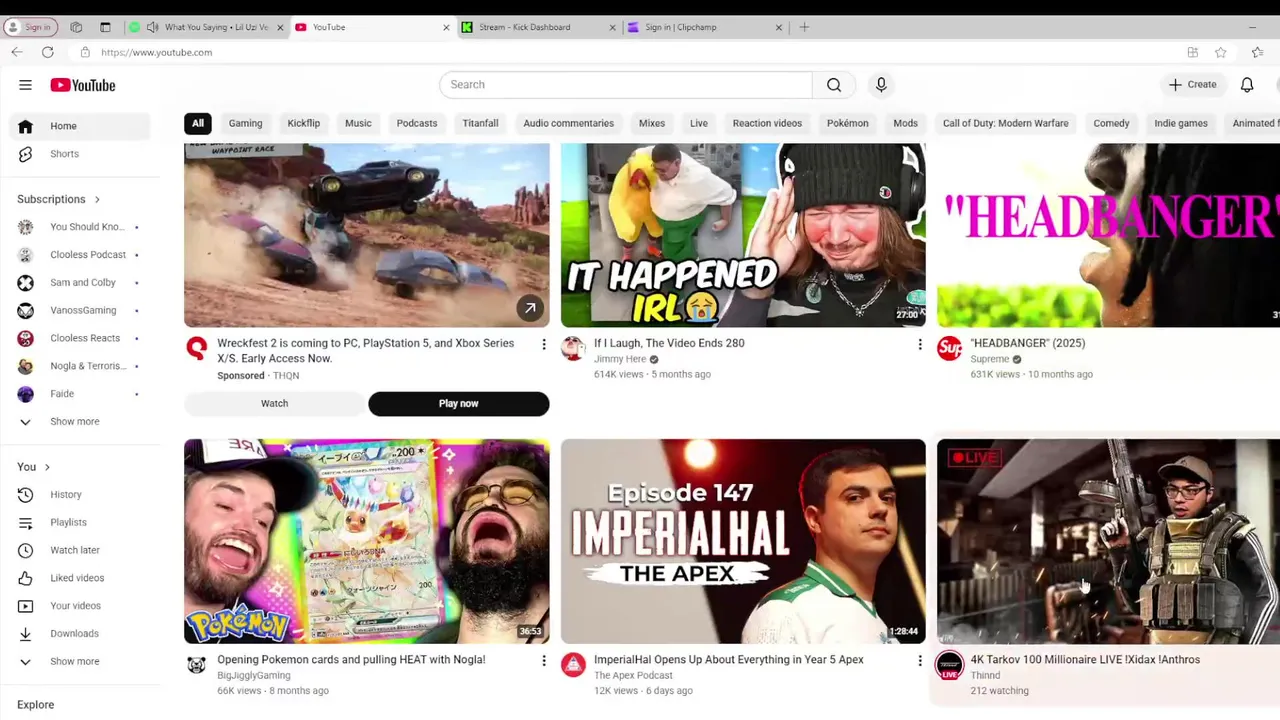Select Indie games filter chip
Image resolution: width=1280 pixels, height=720 pixels.
click(x=1181, y=123)
